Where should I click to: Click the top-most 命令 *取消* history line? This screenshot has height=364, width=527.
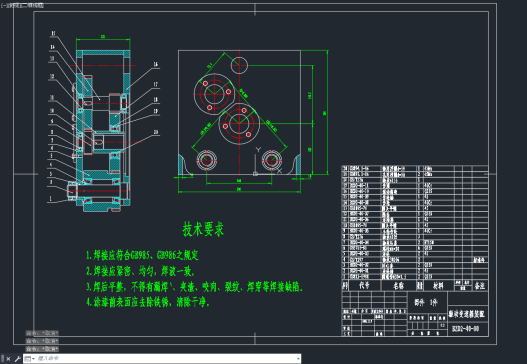coord(42,333)
